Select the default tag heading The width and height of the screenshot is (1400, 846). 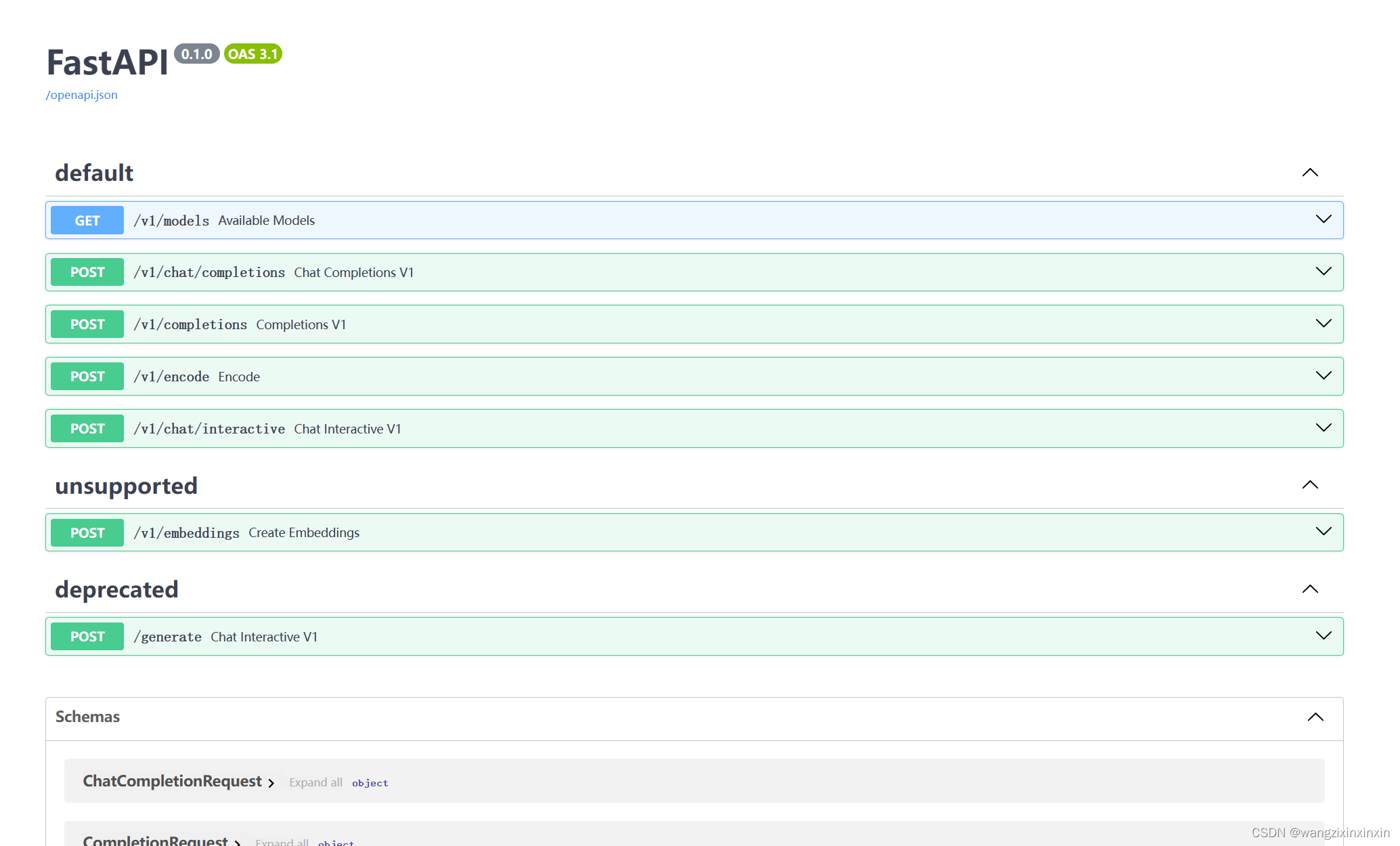94,173
